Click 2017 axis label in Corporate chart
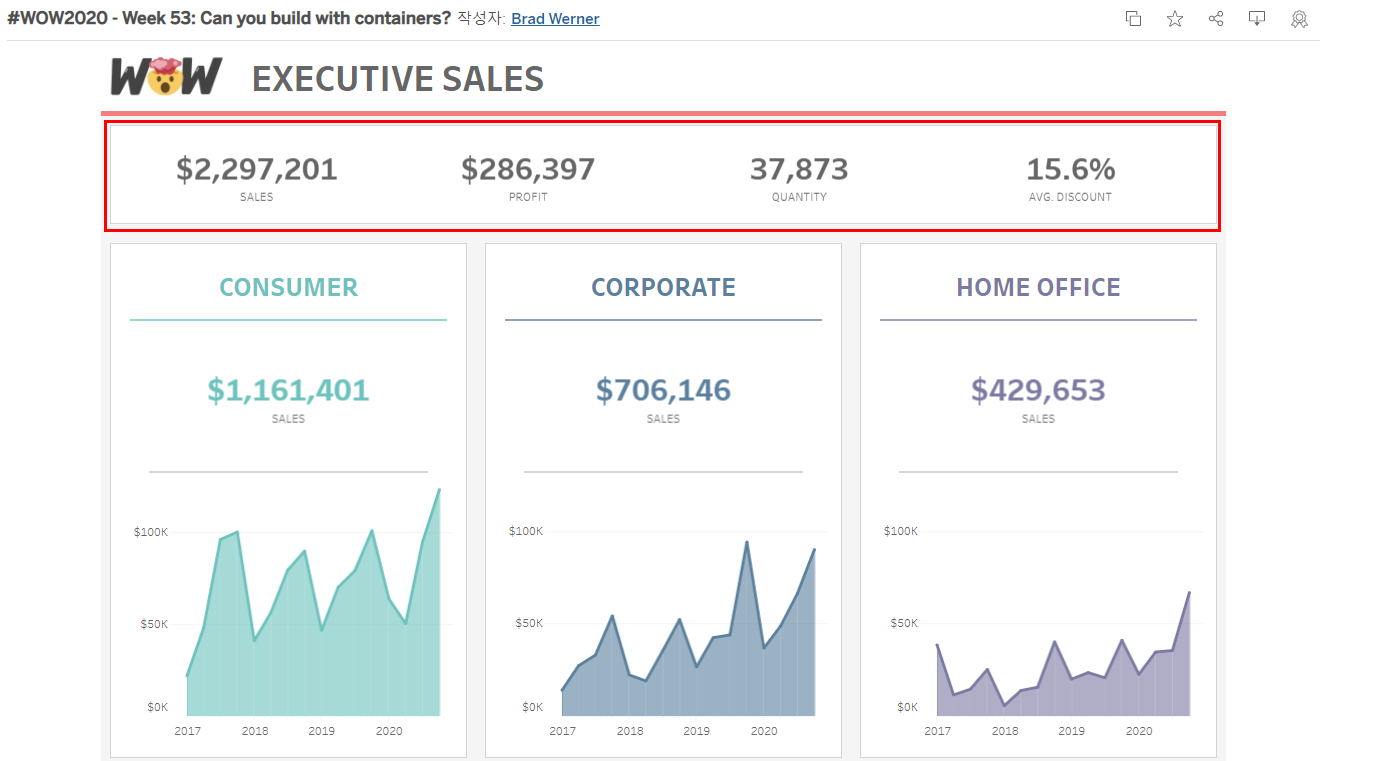1387x761 pixels. pos(562,731)
